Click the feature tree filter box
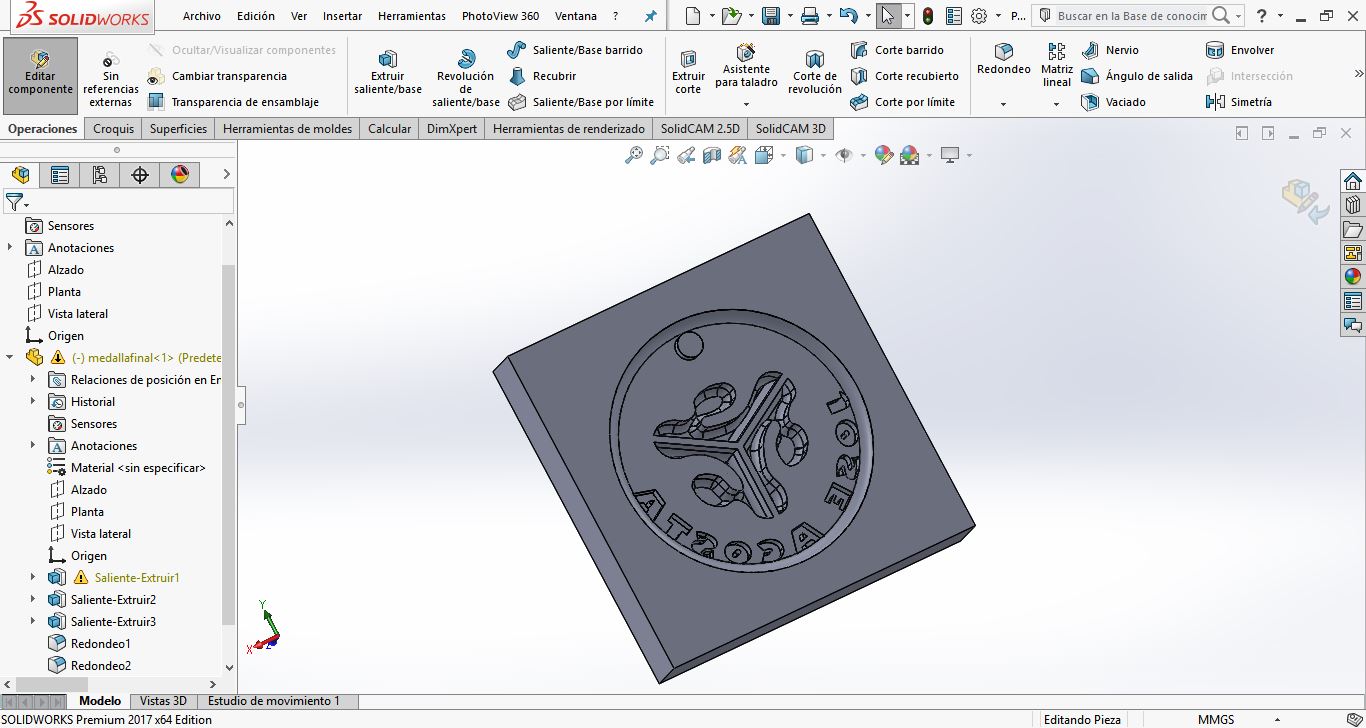Screen dimensions: 1366x728 pos(118,201)
